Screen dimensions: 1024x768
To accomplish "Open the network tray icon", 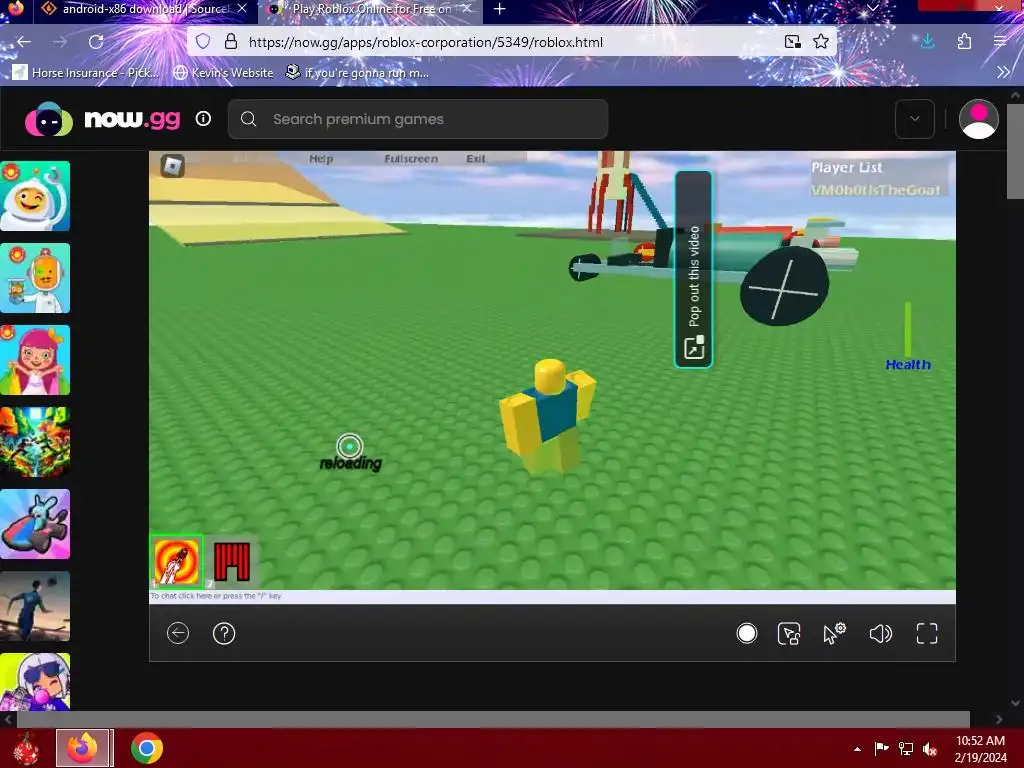I will pos(906,749).
